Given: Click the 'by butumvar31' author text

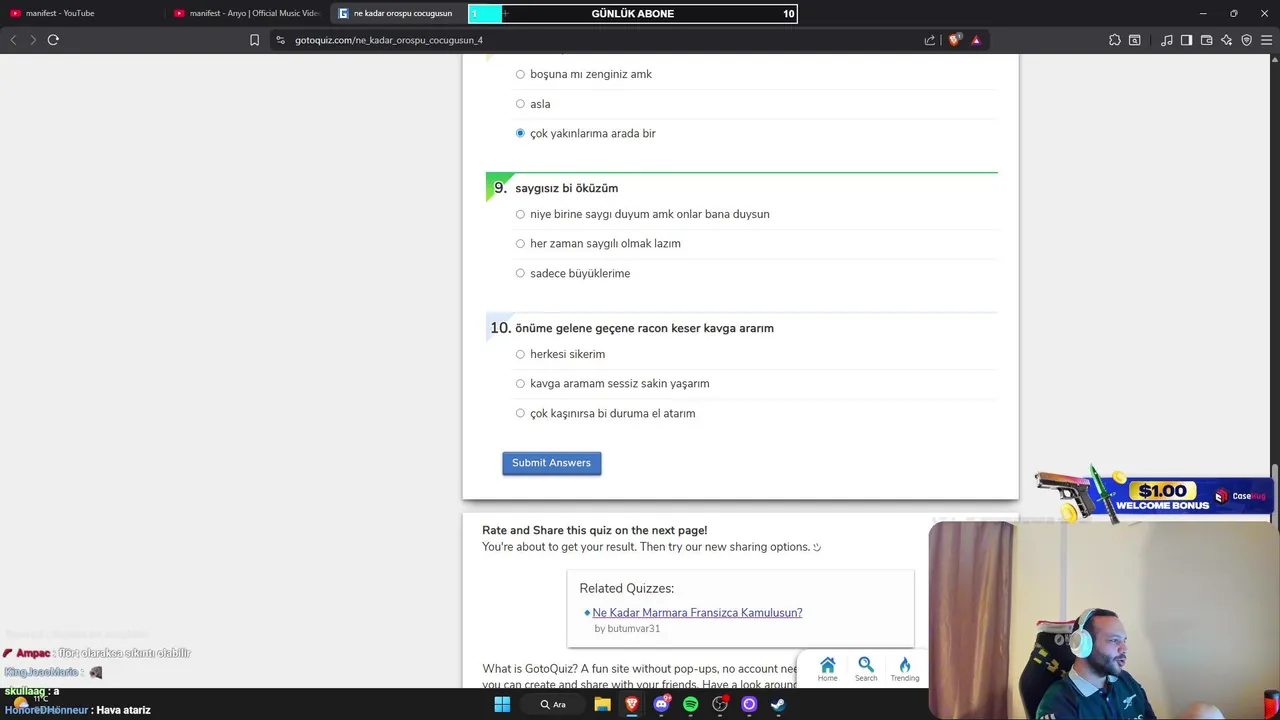Looking at the screenshot, I should point(627,628).
